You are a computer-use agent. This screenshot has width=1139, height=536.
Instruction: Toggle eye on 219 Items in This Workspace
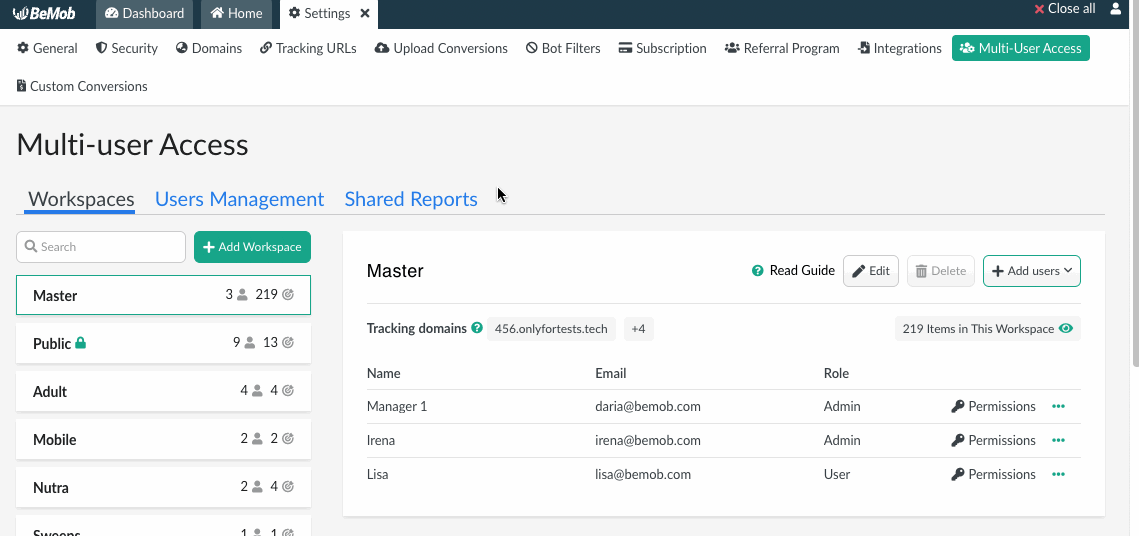(1066, 329)
